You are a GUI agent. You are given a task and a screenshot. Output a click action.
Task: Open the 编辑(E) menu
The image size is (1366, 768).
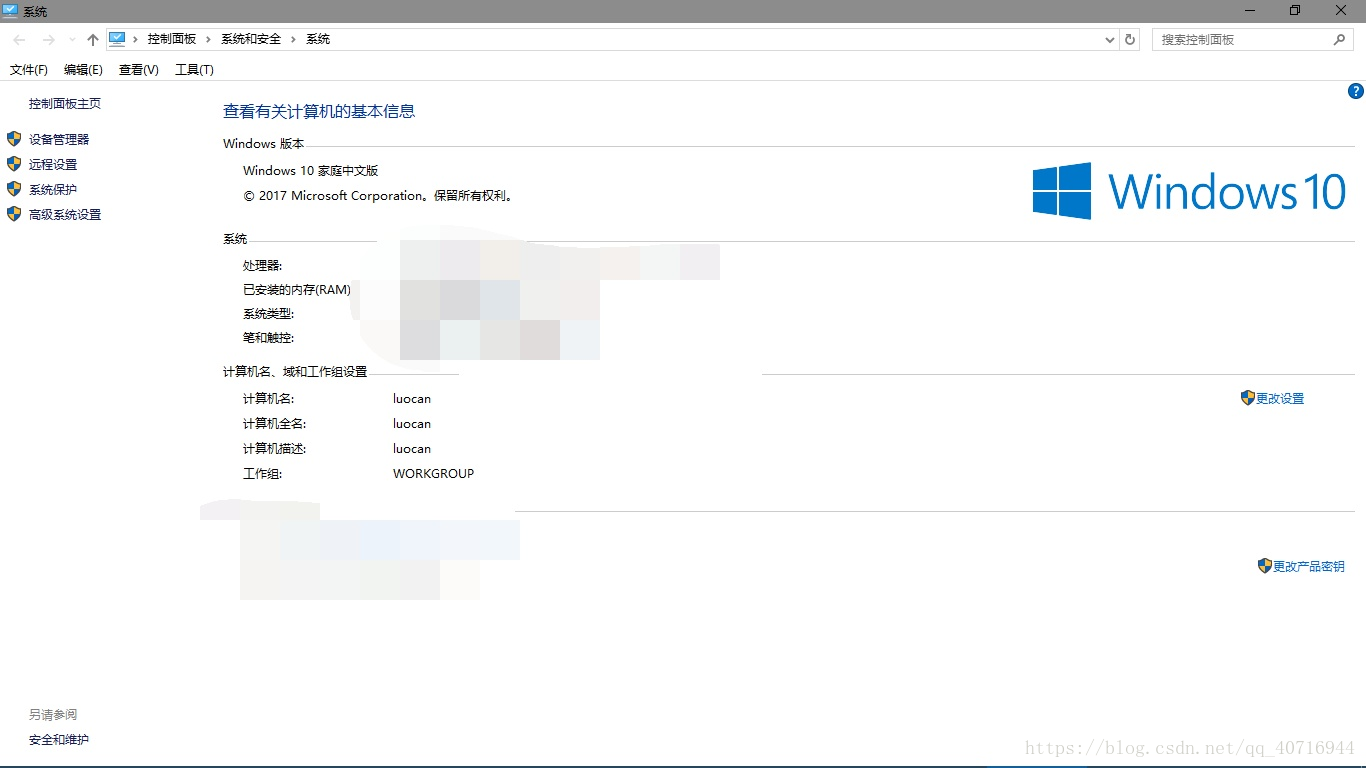(83, 70)
